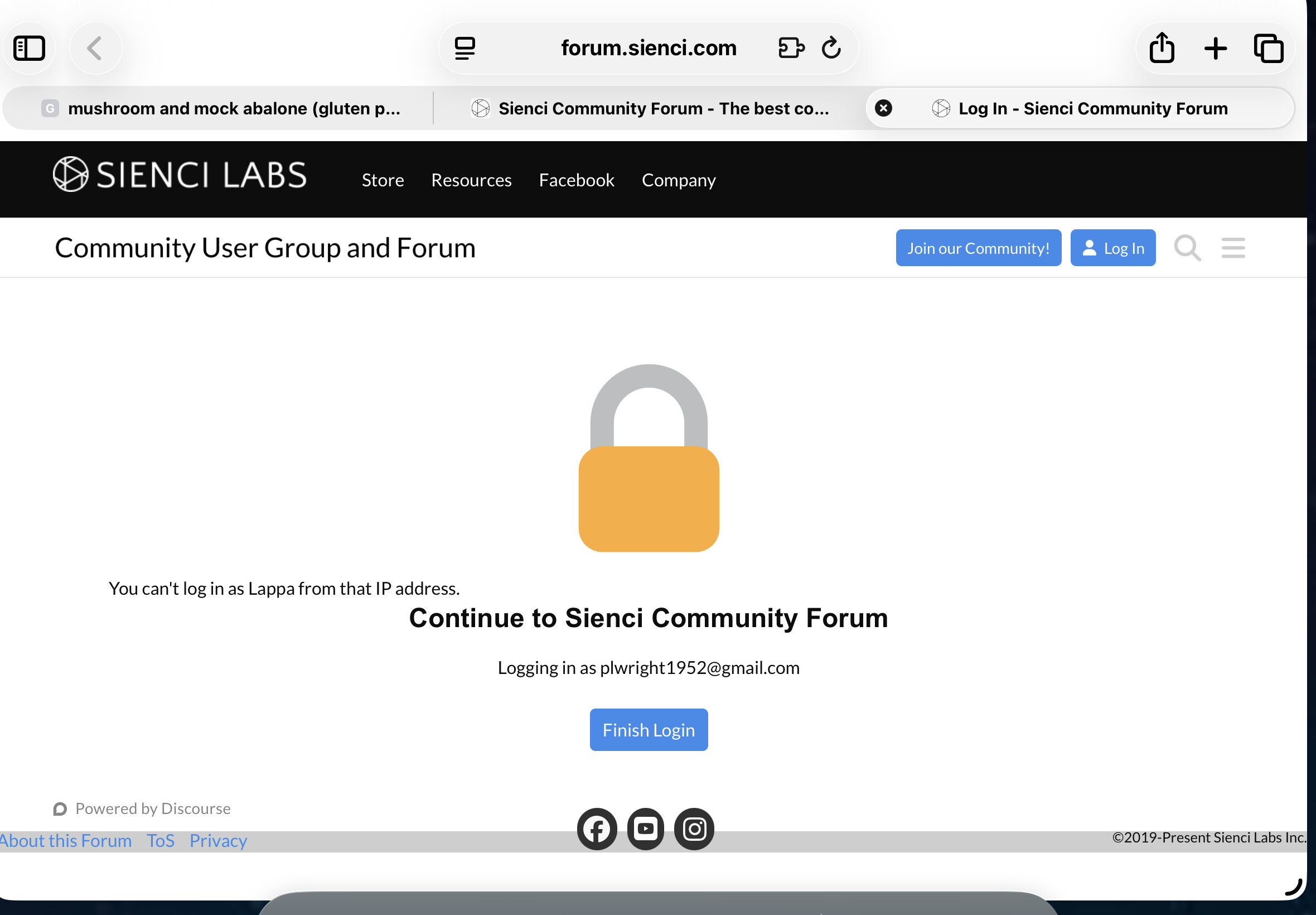Follow the Powered by Discourse link
The width and height of the screenshot is (1316, 915).
point(142,808)
